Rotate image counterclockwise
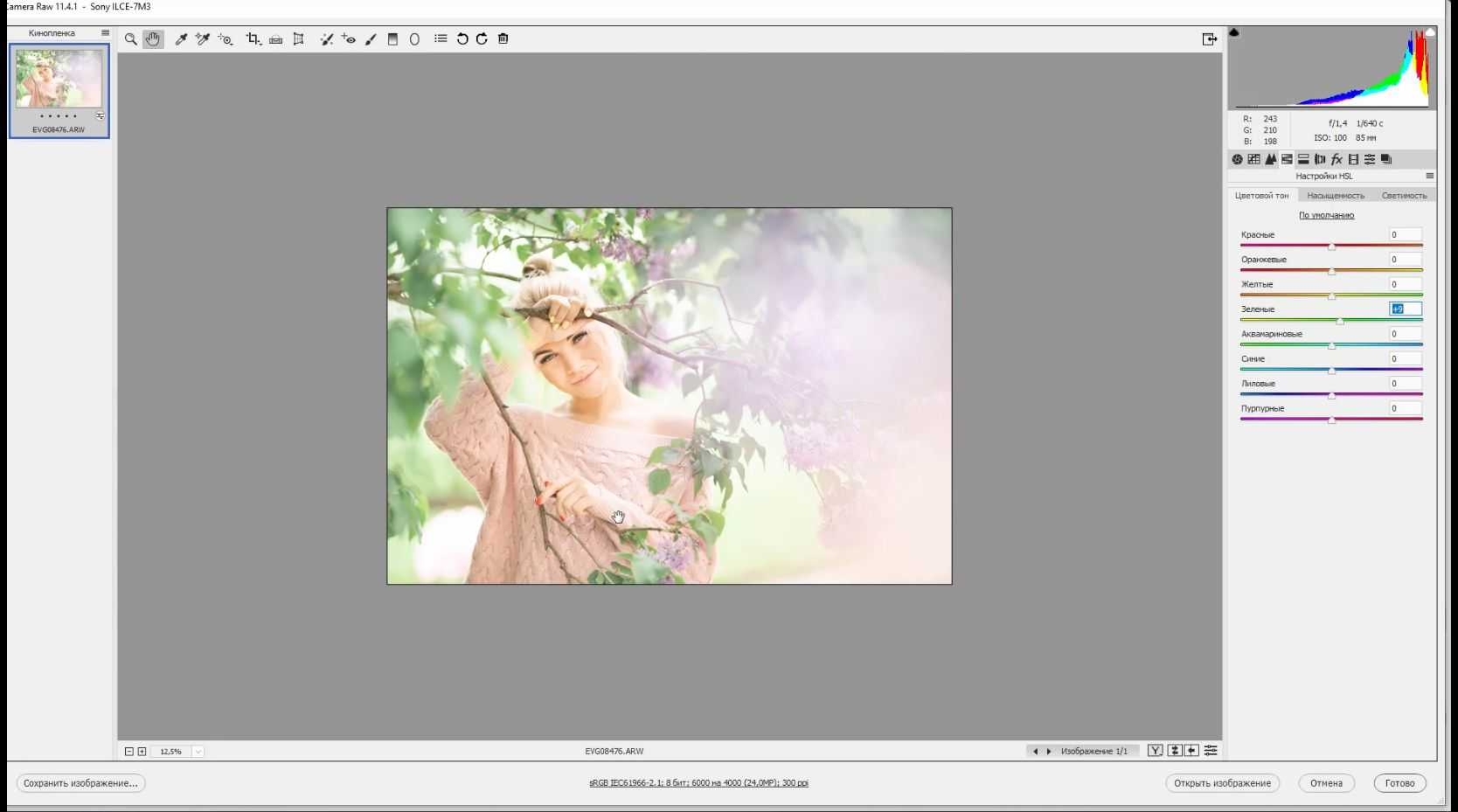1458x812 pixels. (x=462, y=39)
